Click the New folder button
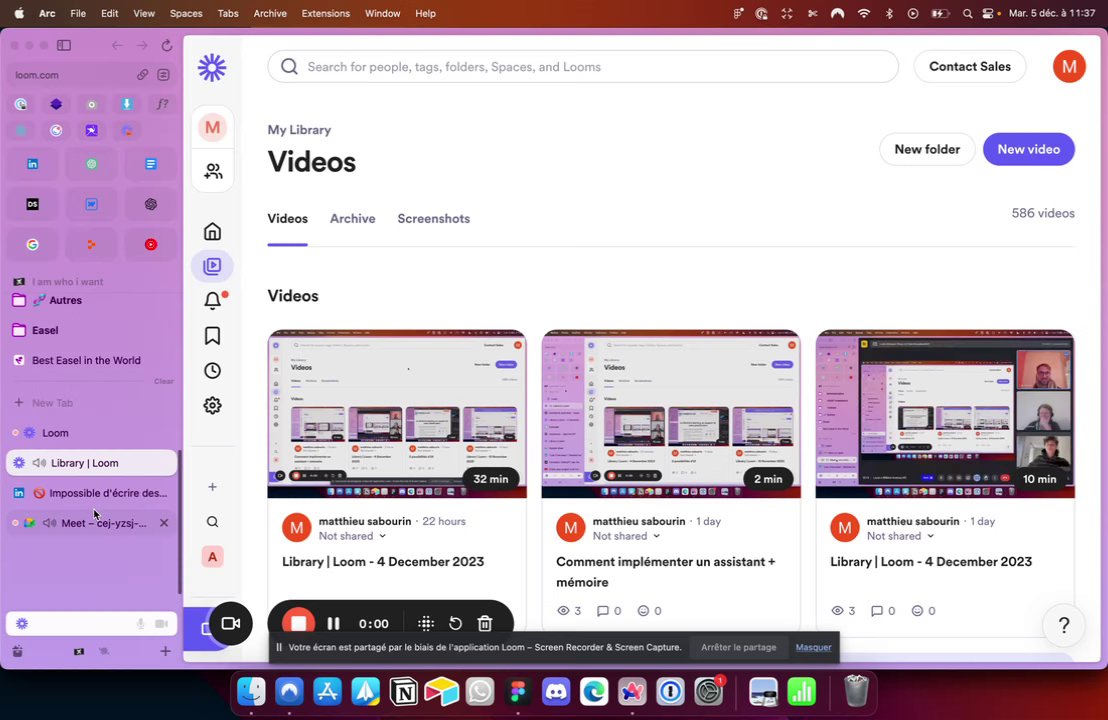Screen dimensions: 1108x720 pos(927,149)
